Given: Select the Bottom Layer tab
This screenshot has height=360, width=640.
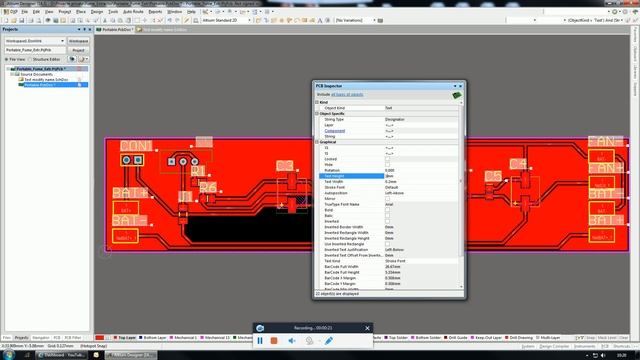Looking at the screenshot, I should coord(153,338).
